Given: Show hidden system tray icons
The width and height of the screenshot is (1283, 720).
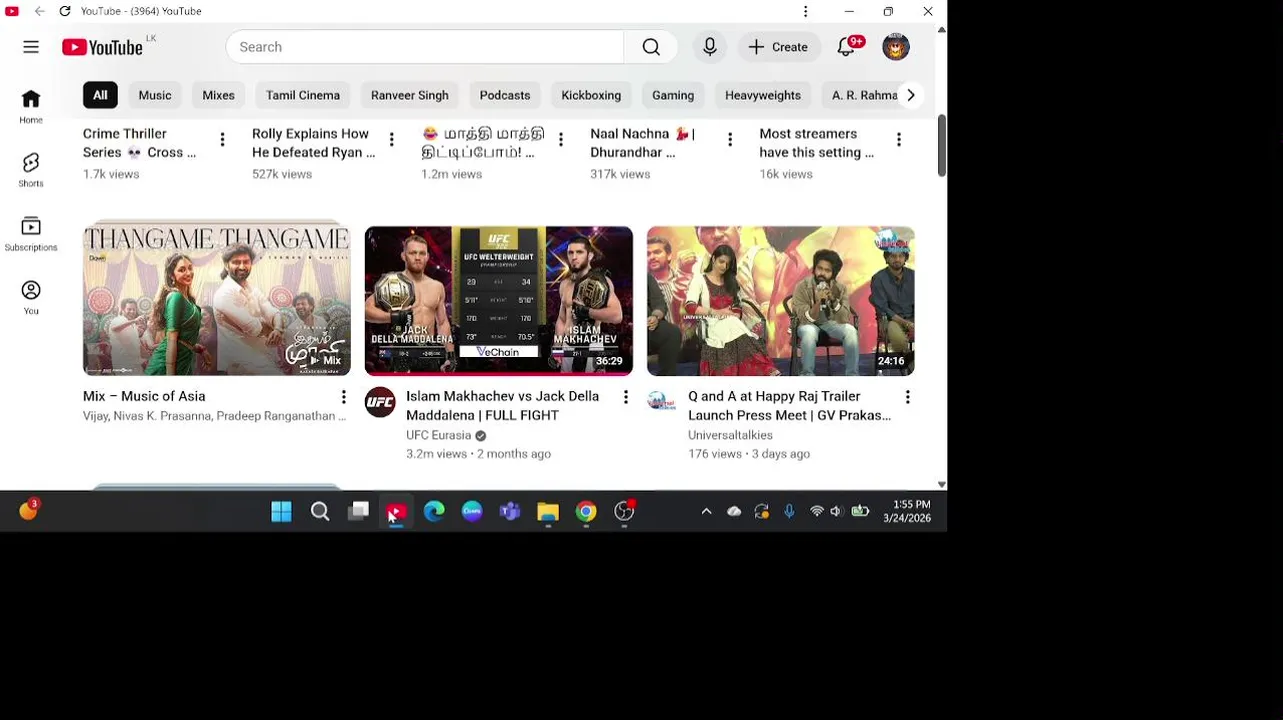Looking at the screenshot, I should [x=706, y=511].
